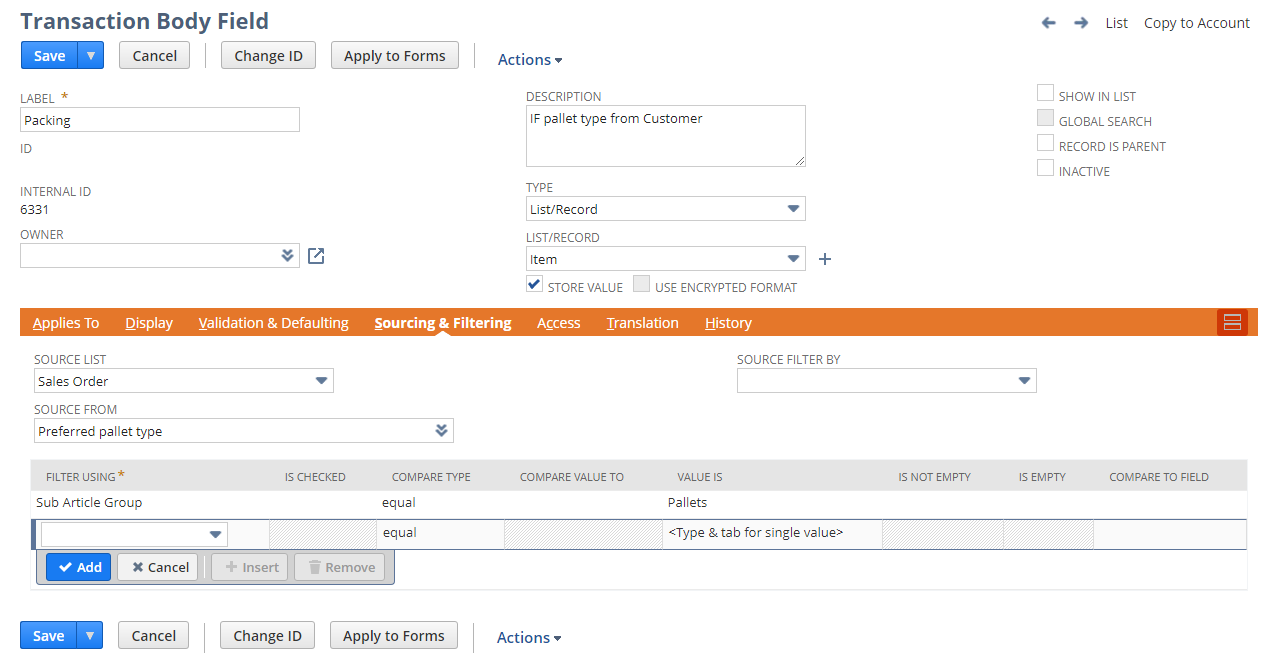
Task: Enable the Show In List checkbox
Action: tap(1045, 92)
